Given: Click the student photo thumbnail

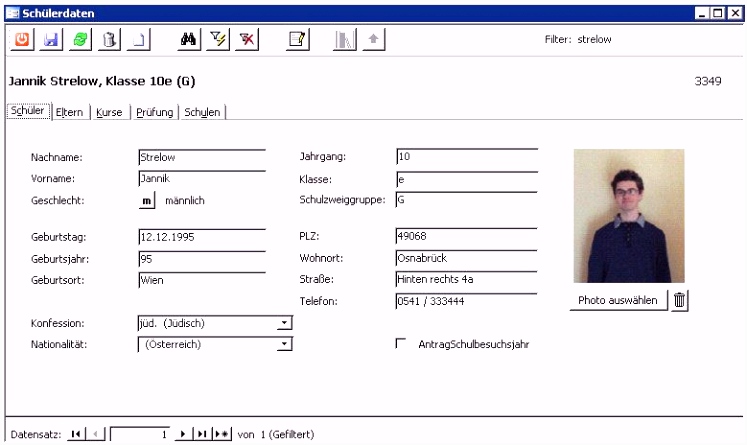Looking at the screenshot, I should coord(629,216).
